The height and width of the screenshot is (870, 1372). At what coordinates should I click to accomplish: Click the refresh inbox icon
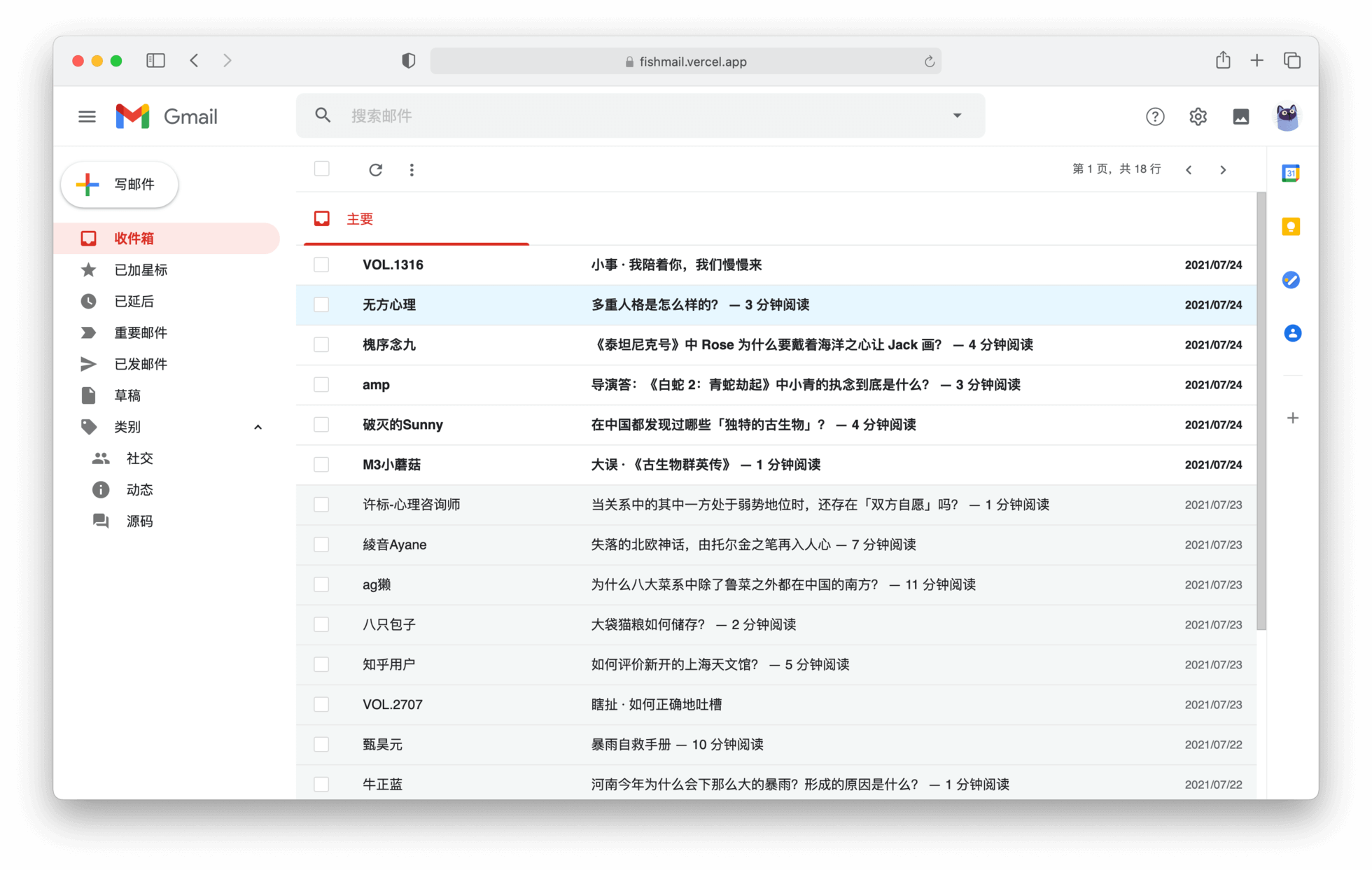(x=375, y=169)
